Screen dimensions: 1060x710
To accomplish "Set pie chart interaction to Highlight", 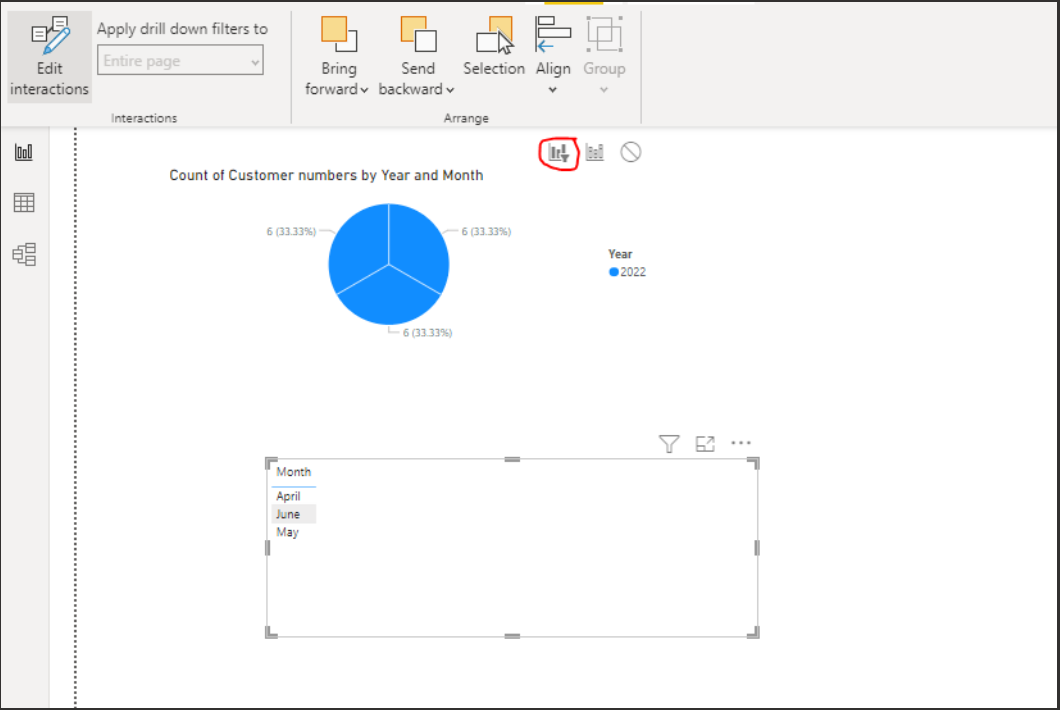I will [595, 152].
